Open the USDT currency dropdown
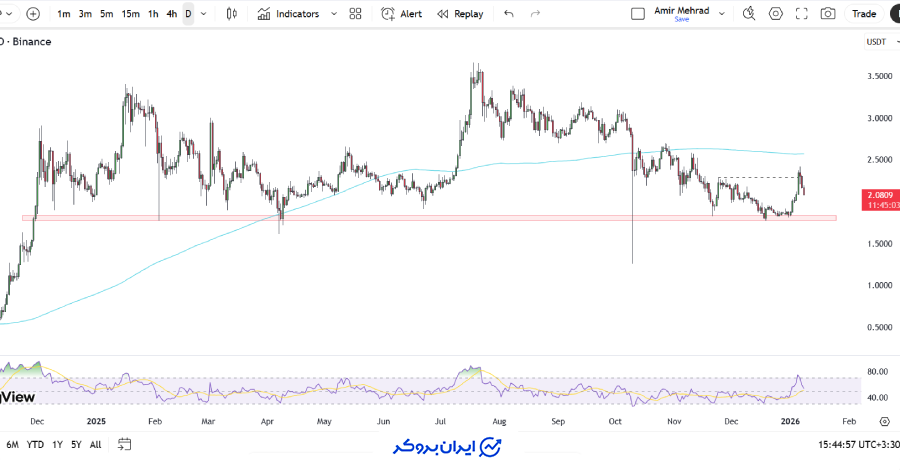 coord(876,42)
